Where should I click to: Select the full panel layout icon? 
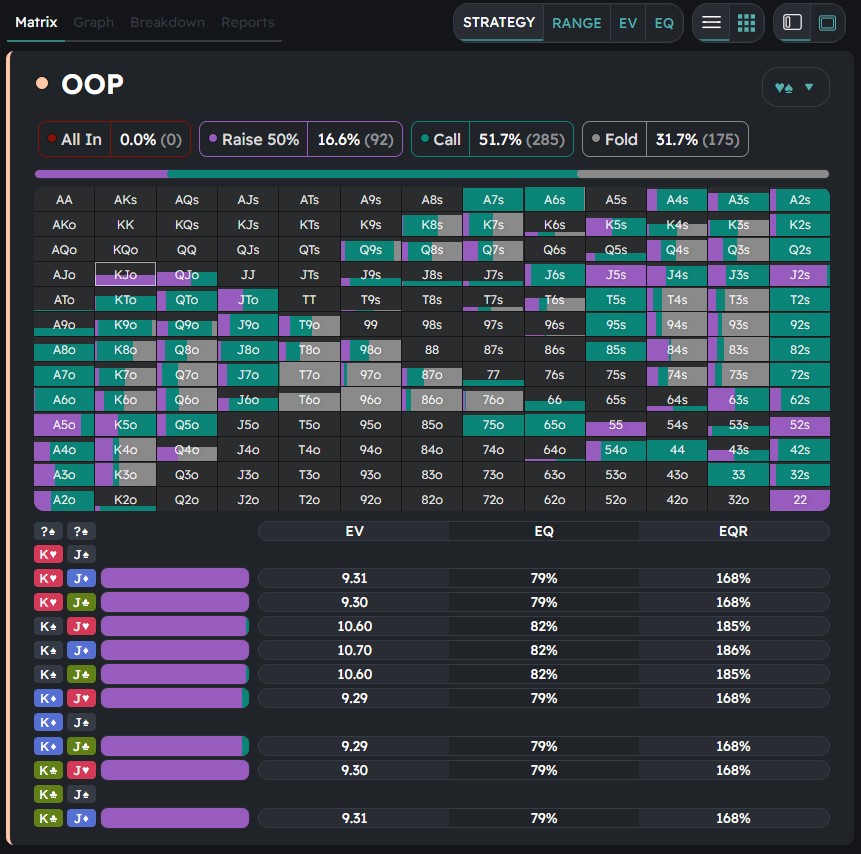tap(827, 23)
